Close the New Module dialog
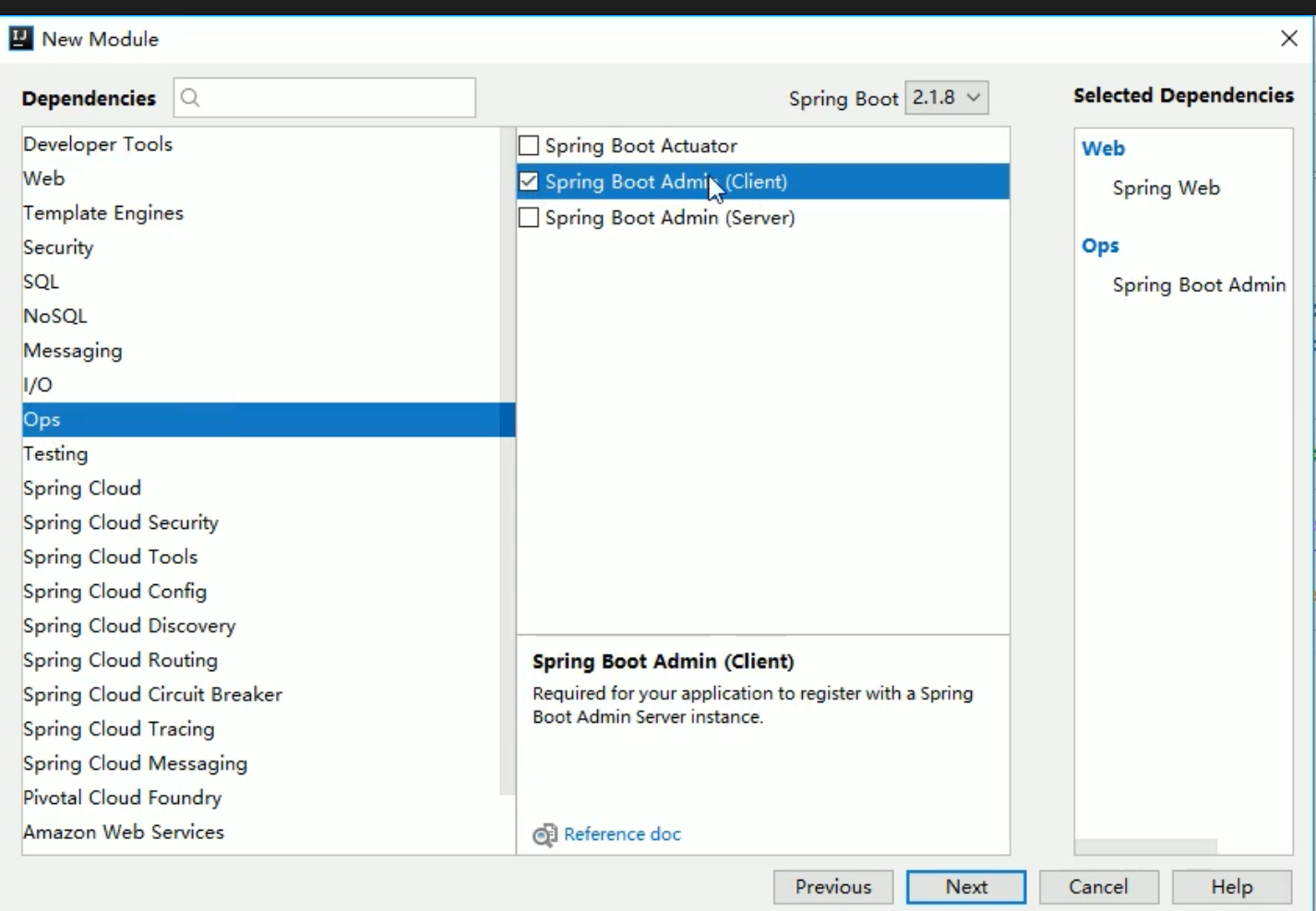1316x911 pixels. click(x=1289, y=39)
